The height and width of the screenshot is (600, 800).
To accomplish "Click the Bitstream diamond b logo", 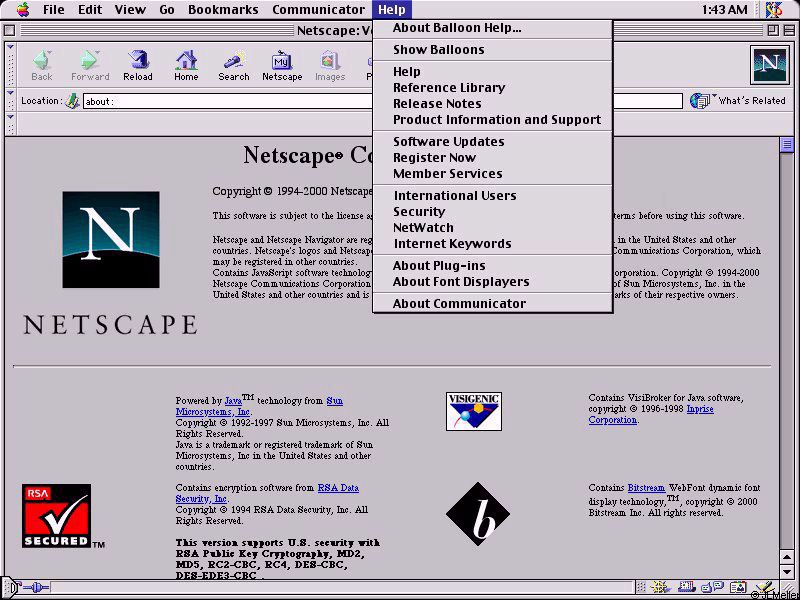I will tap(478, 514).
